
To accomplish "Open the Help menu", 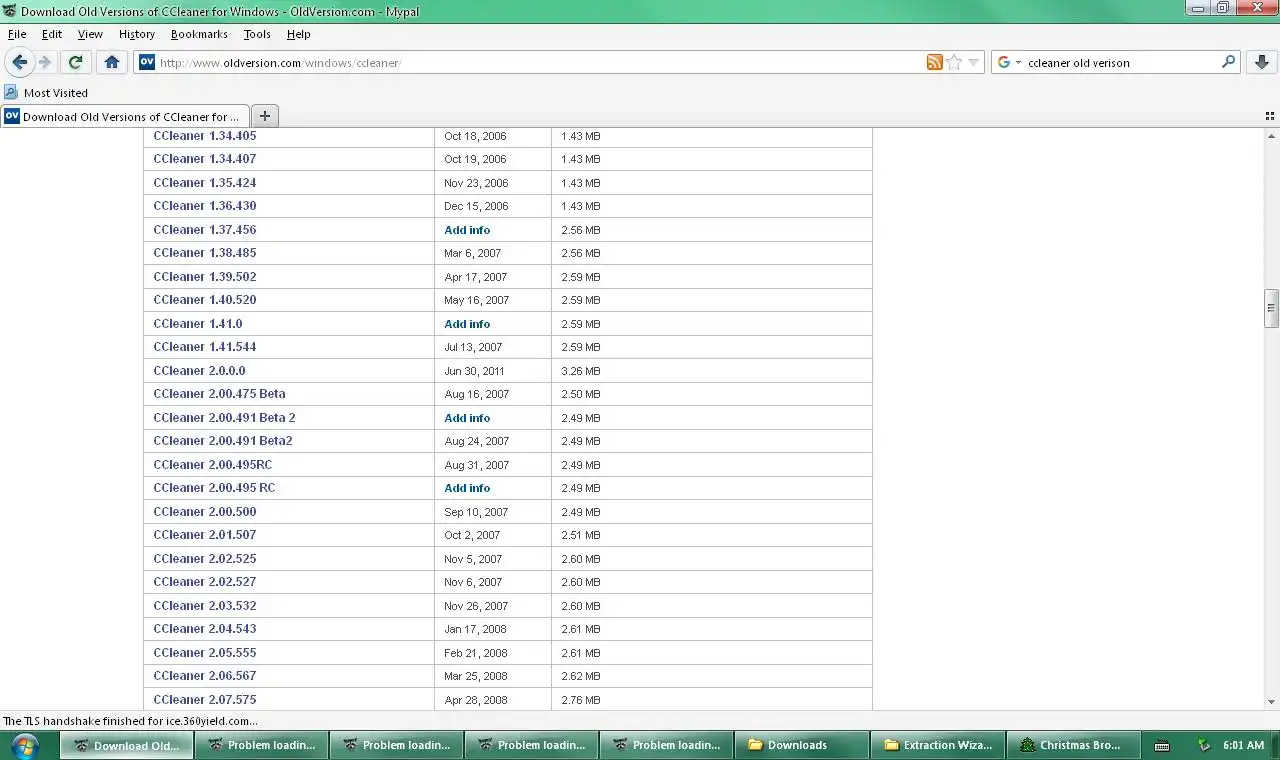I will click(x=299, y=34).
